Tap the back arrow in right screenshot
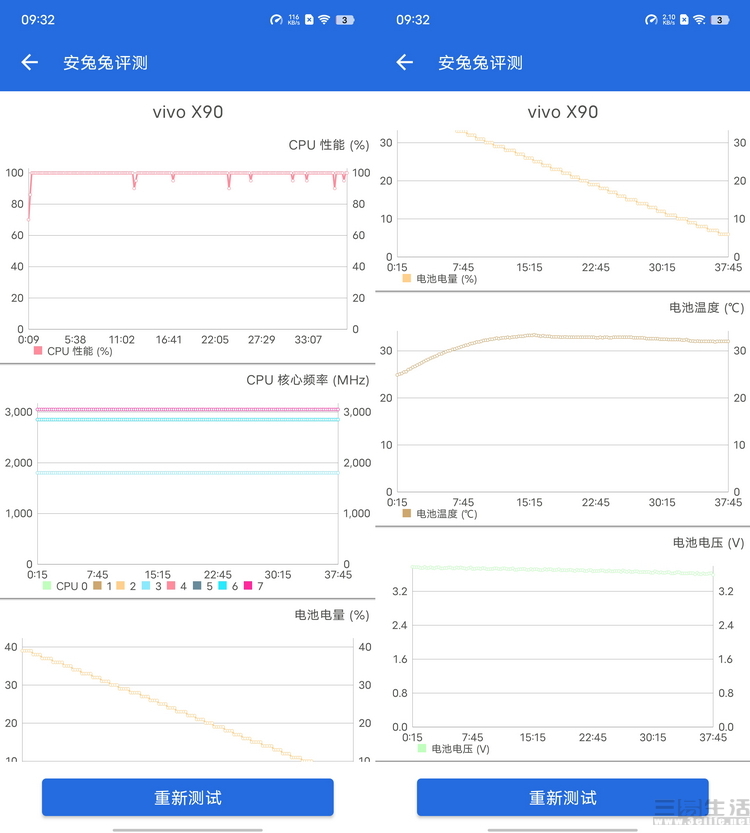The image size is (750, 833). coord(405,63)
